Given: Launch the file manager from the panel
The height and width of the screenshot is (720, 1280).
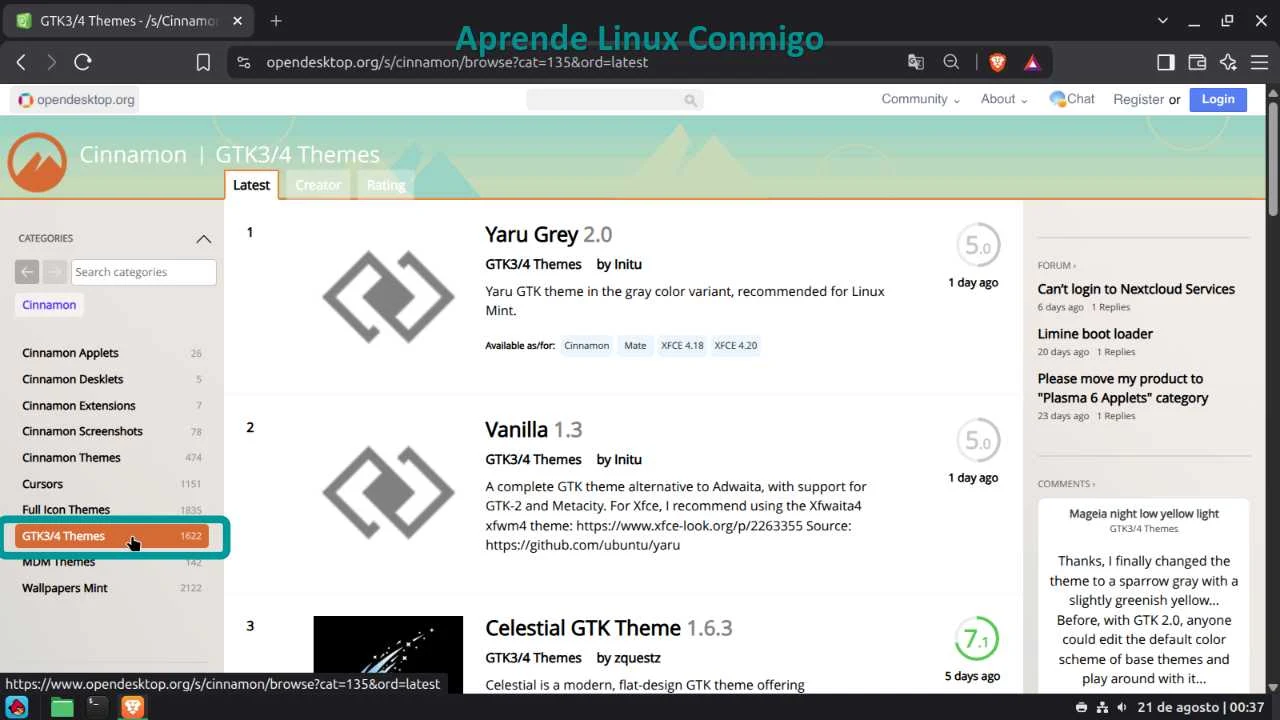Looking at the screenshot, I should 62,707.
